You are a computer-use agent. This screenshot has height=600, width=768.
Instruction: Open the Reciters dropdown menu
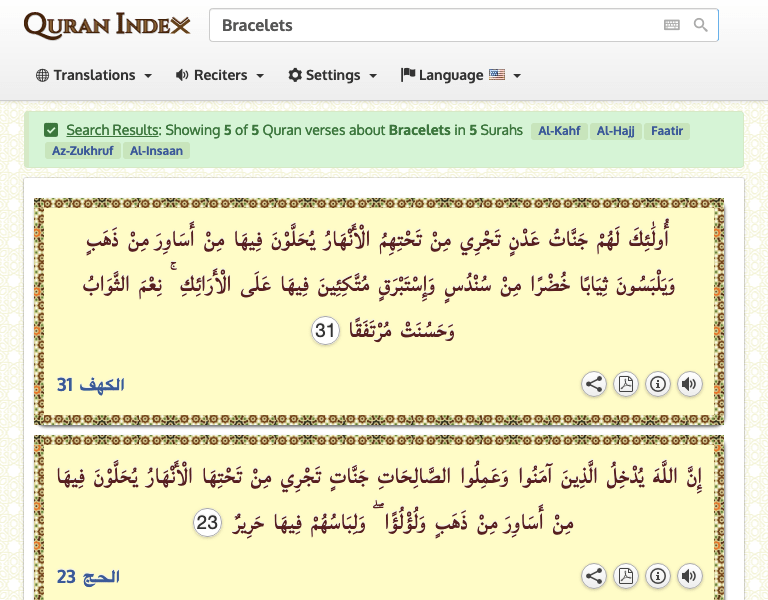[x=219, y=75]
